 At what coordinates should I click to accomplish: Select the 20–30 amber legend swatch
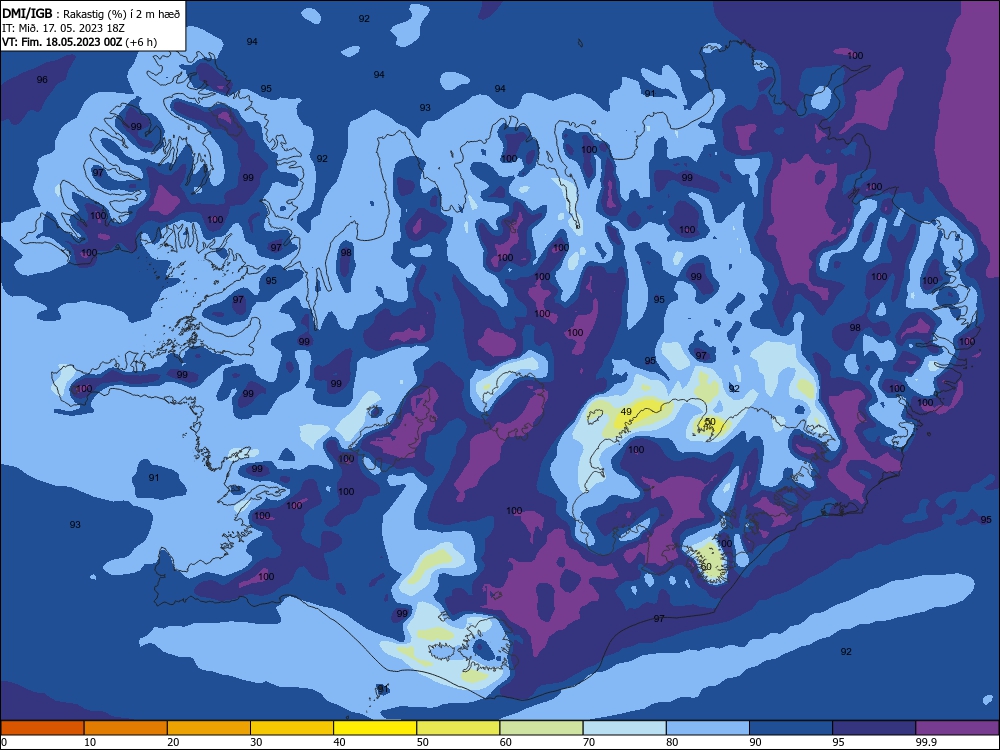(x=209, y=728)
